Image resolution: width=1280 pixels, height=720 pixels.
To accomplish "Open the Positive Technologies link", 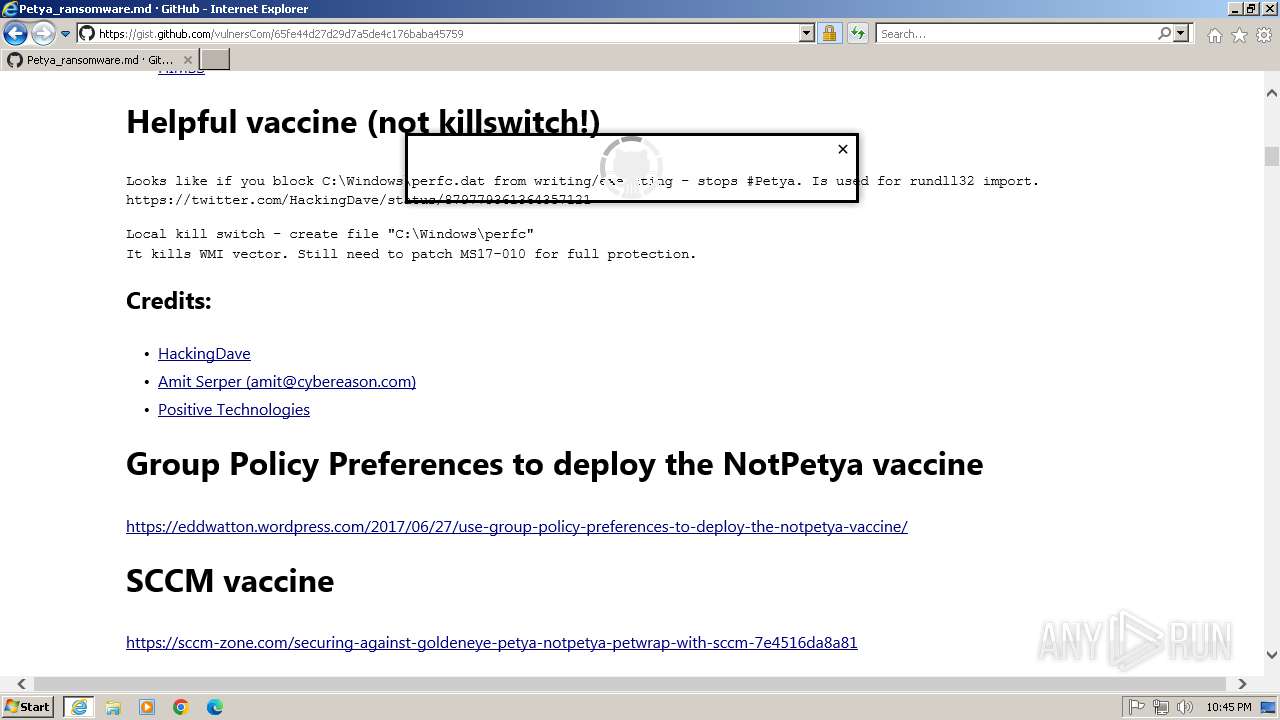I will pyautogui.click(x=234, y=410).
